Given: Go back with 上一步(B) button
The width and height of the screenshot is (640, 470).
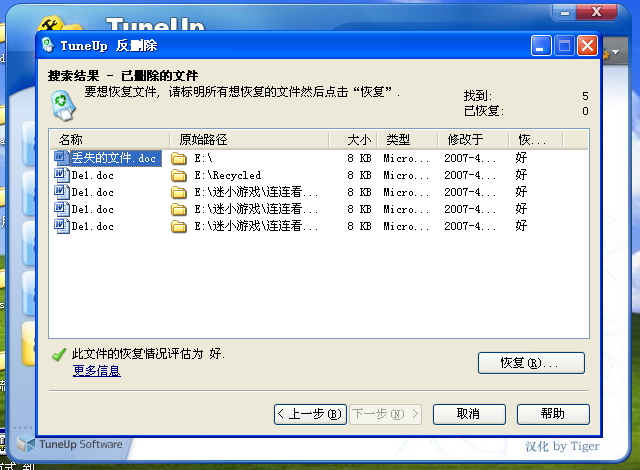Looking at the screenshot, I should (x=310, y=414).
